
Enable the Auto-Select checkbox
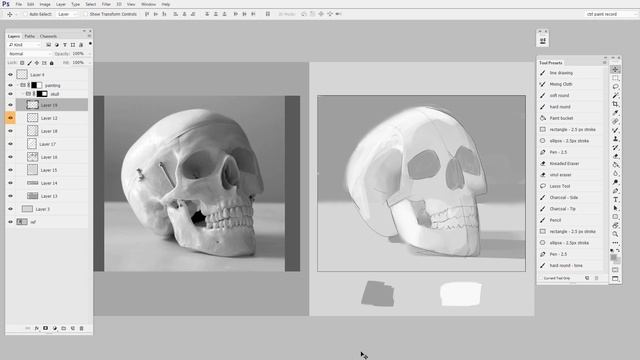pyautogui.click(x=25, y=14)
